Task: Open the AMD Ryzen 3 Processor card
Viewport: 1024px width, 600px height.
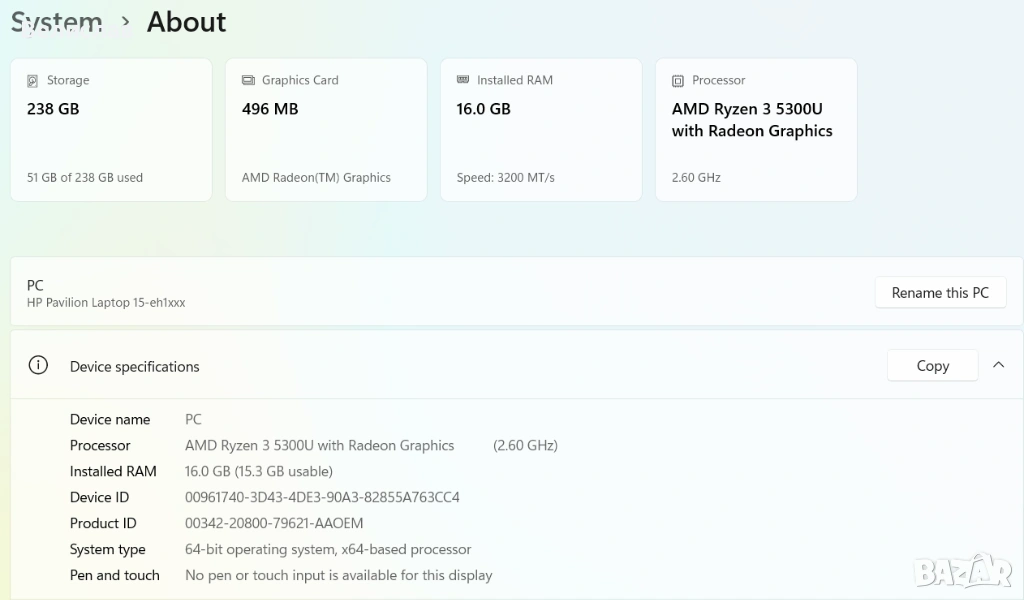Action: point(756,130)
